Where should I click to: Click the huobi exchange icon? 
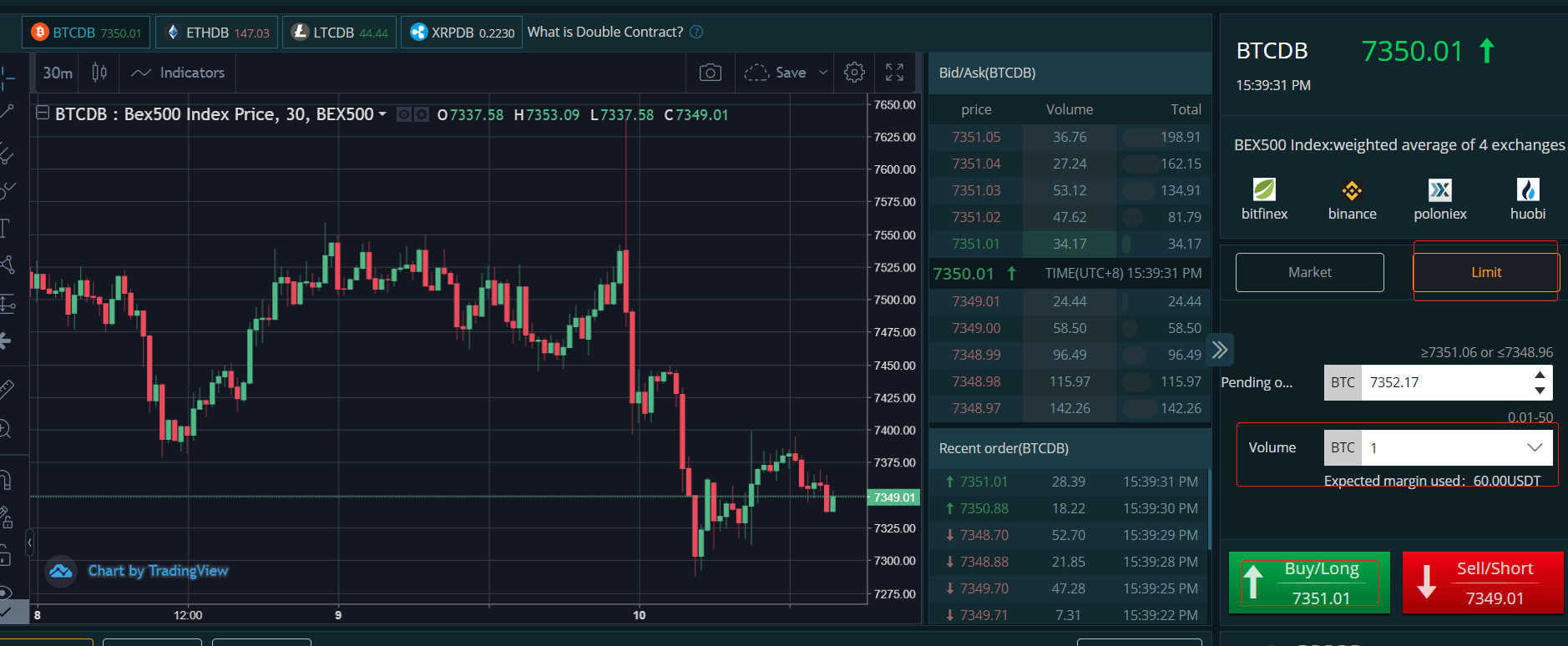pyautogui.click(x=1528, y=189)
